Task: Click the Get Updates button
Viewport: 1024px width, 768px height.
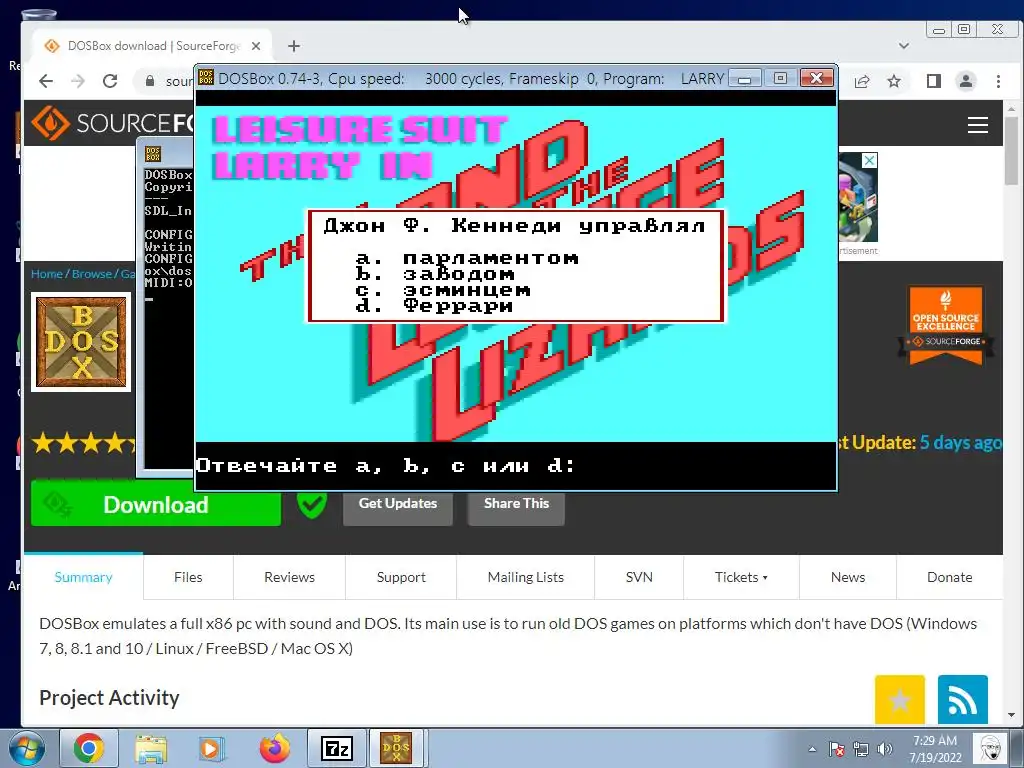Action: [397, 504]
